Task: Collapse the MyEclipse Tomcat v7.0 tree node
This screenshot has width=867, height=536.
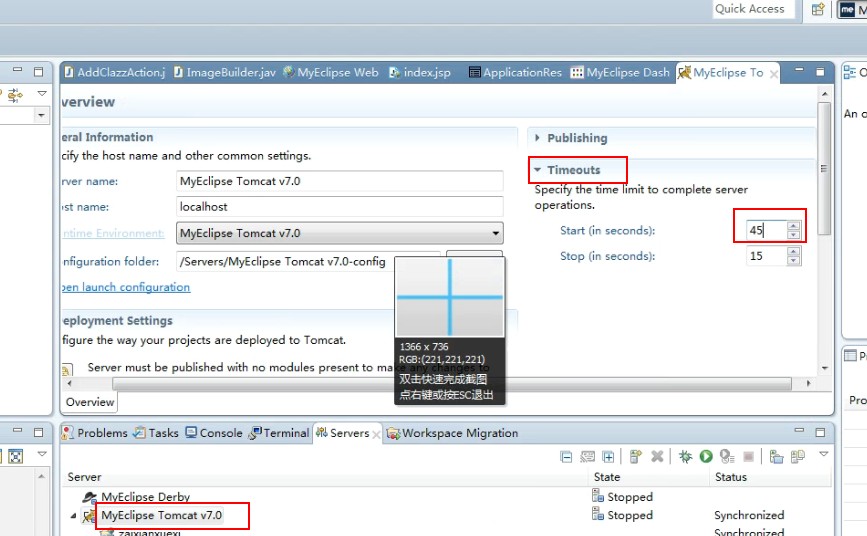Action: tap(74, 516)
